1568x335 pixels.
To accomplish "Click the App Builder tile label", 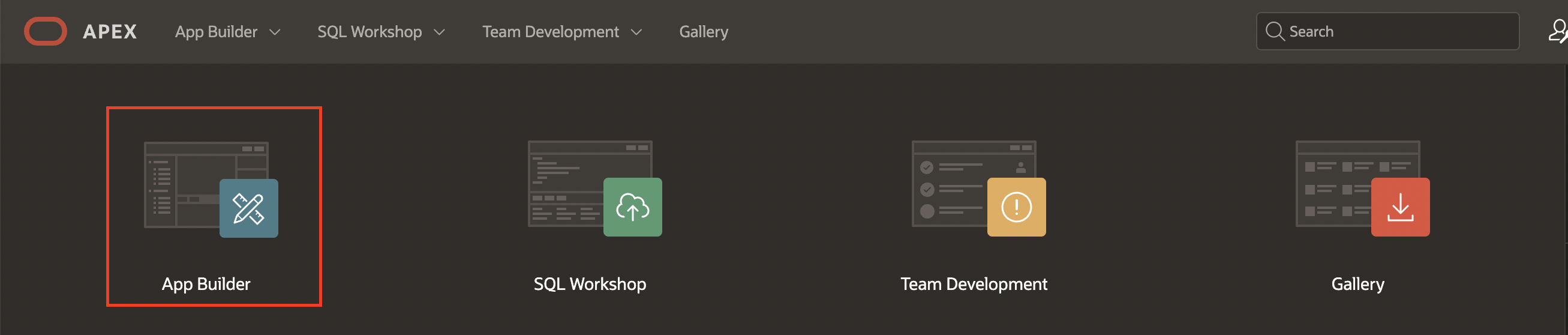I will 206,285.
